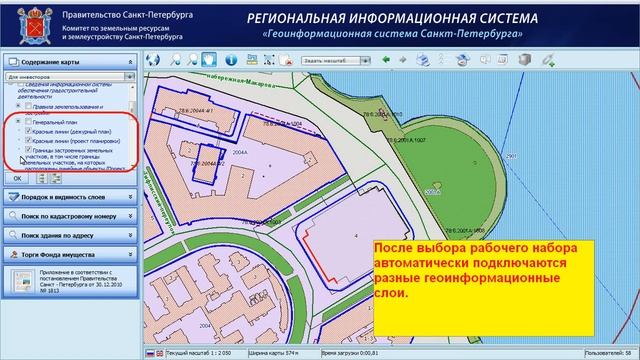Uncheck Границы застроенных земельных участков layer

pyautogui.click(x=28, y=150)
